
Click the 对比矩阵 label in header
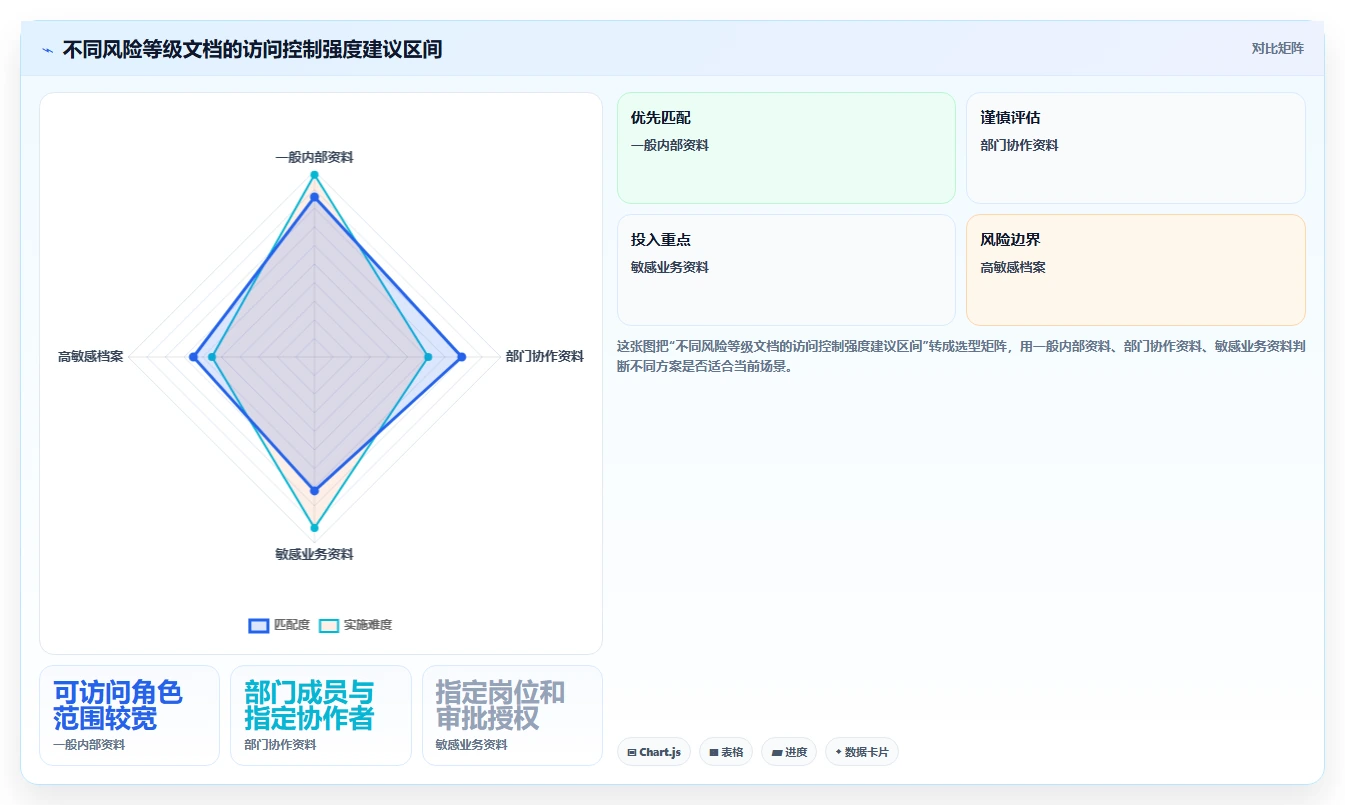pos(1277,48)
